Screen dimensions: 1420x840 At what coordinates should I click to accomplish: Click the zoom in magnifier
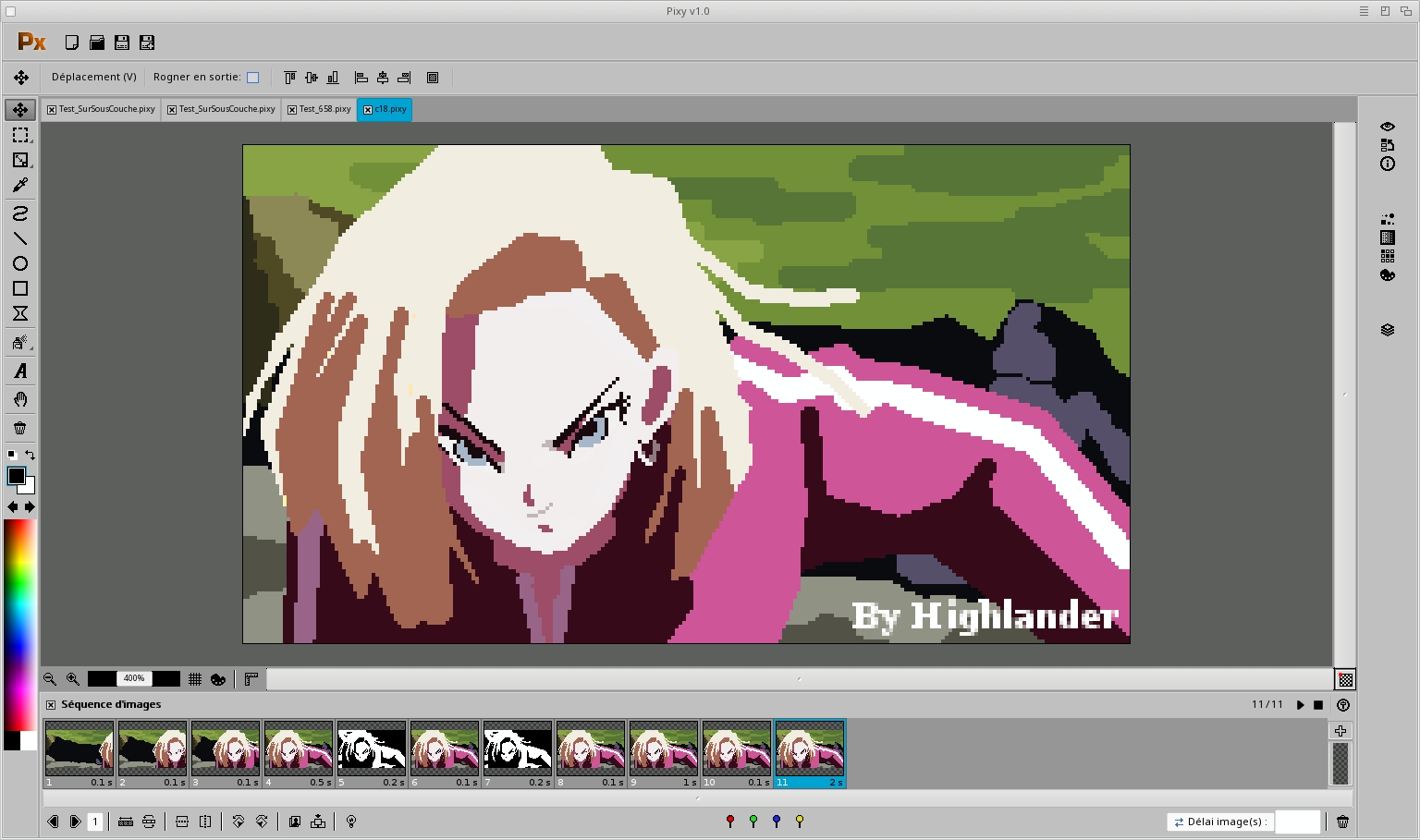73,679
